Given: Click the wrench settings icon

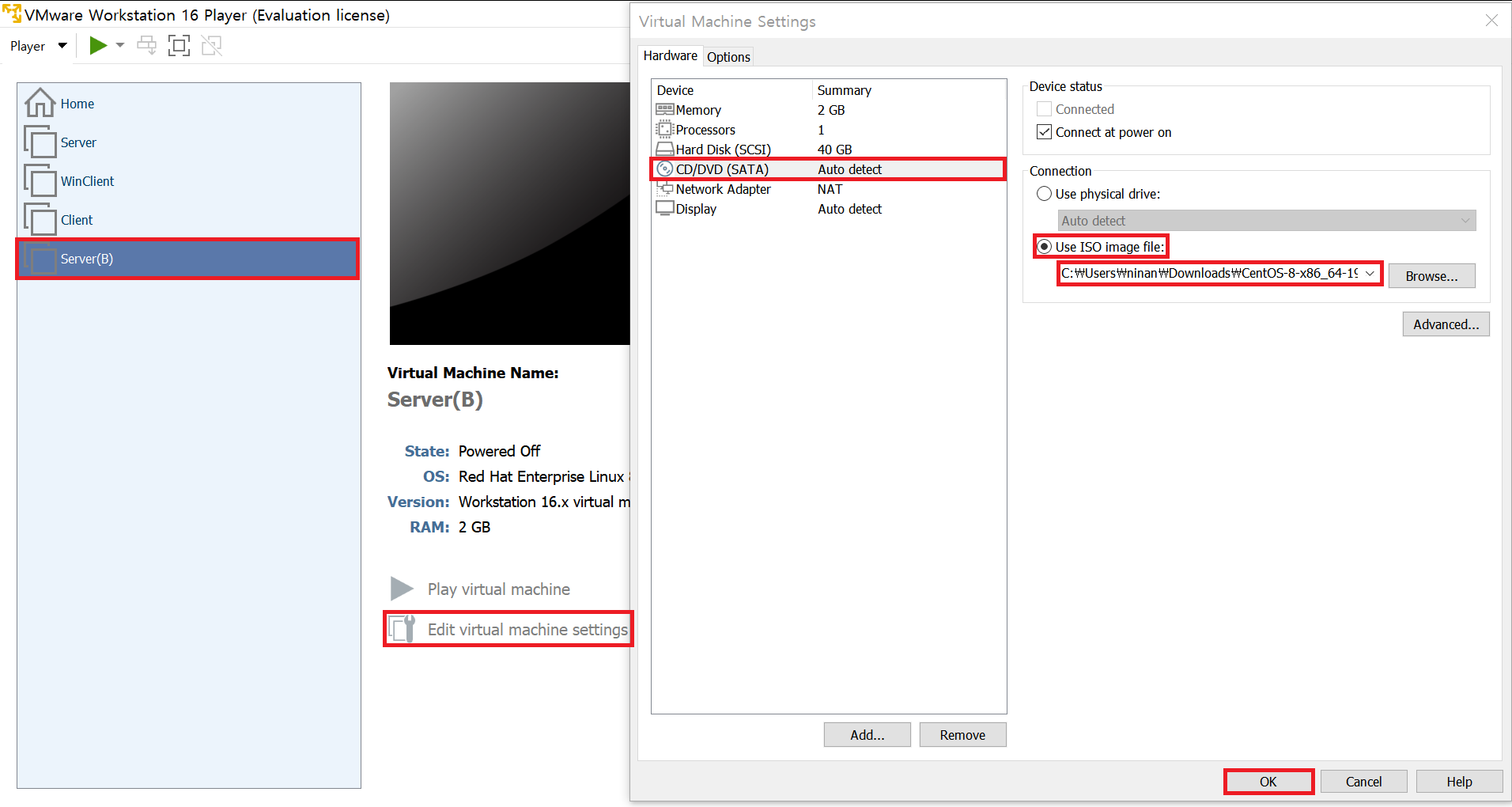Looking at the screenshot, I should pyautogui.click(x=403, y=629).
